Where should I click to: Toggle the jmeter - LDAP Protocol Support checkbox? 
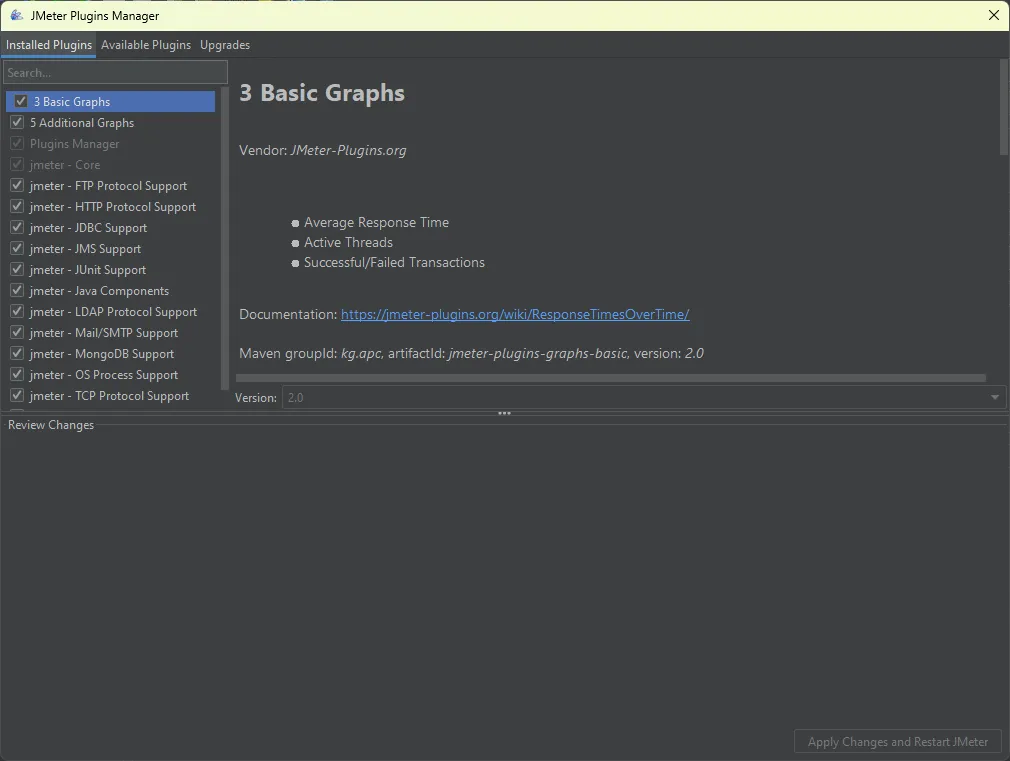[x=17, y=311]
